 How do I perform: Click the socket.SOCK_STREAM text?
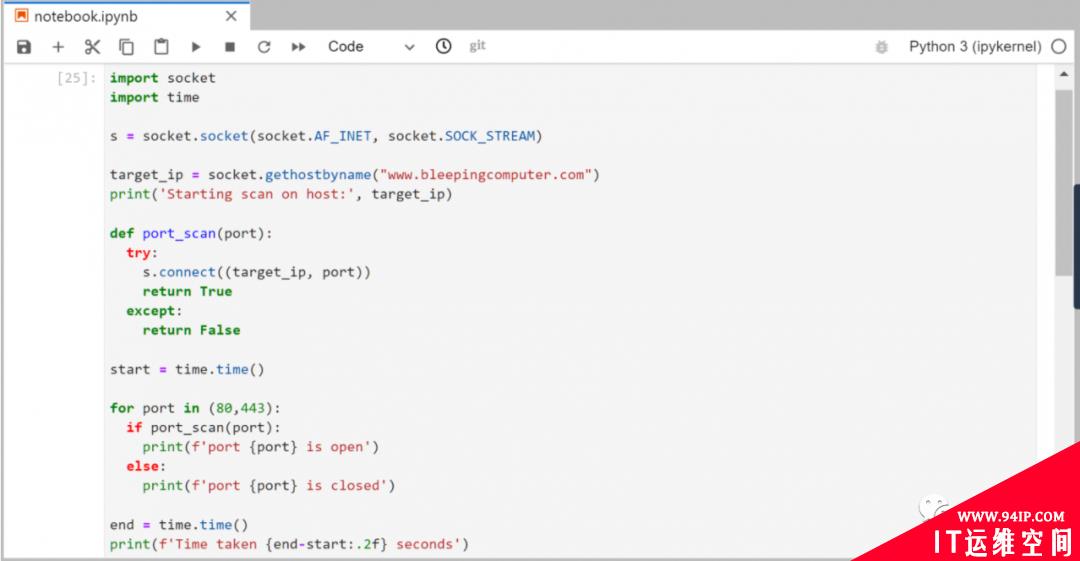[461, 136]
